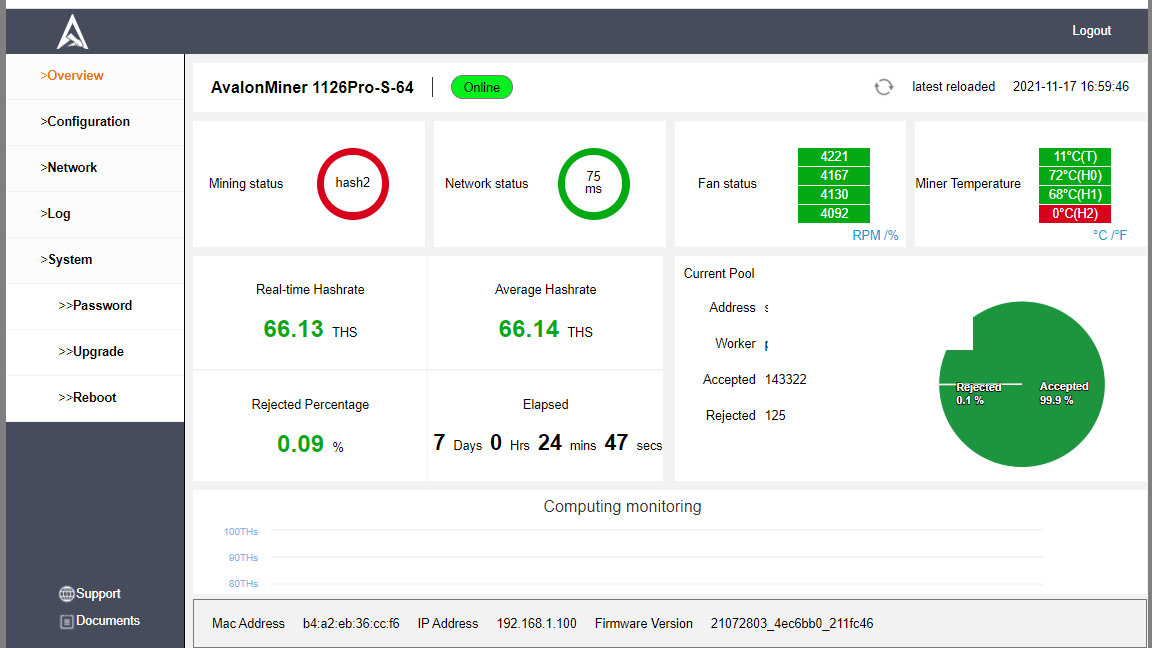Viewport: 1152px width, 648px height.
Task: Click rejected shares count 125
Action: [775, 416]
